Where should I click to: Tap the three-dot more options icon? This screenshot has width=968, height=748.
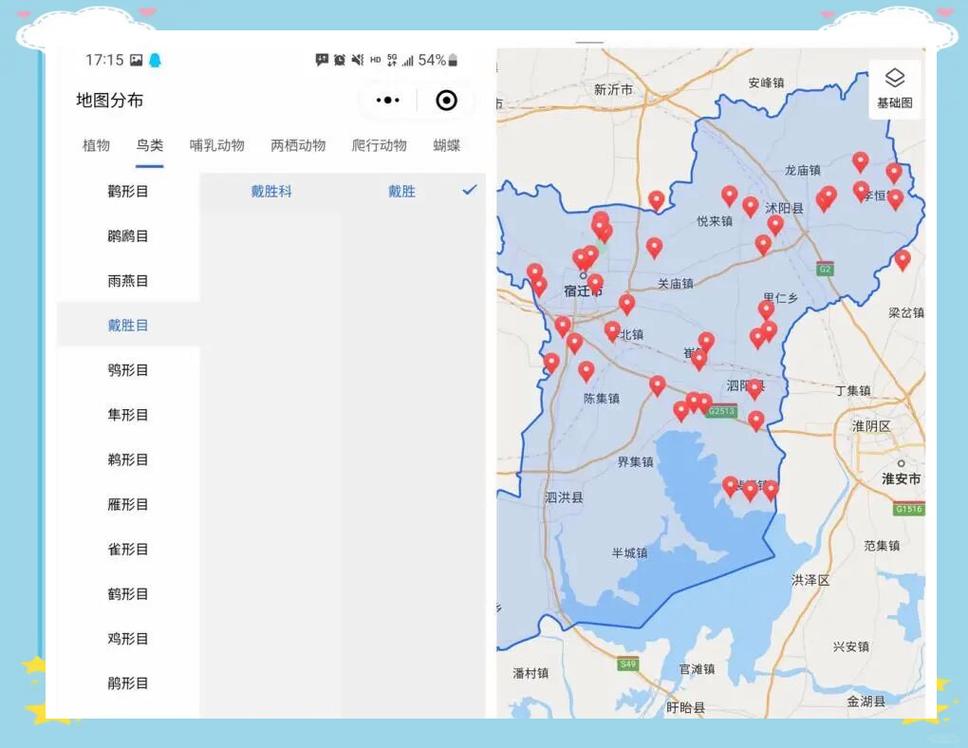pyautogui.click(x=388, y=100)
